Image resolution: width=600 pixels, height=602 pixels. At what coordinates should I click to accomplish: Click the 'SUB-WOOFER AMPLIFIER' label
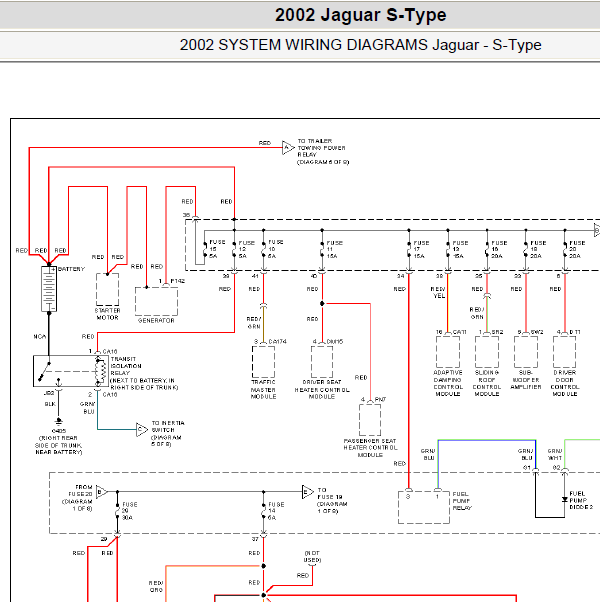click(x=526, y=380)
